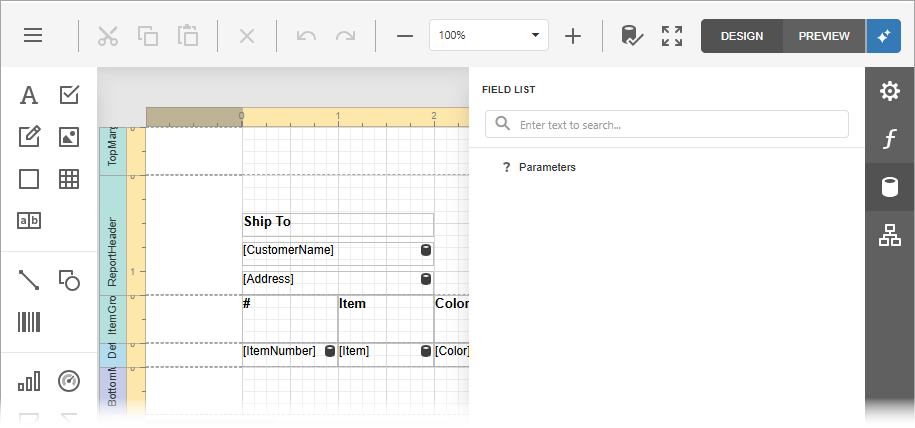Select the Picture Box control tool
Screen dimensions: 915x428
(x=69, y=137)
